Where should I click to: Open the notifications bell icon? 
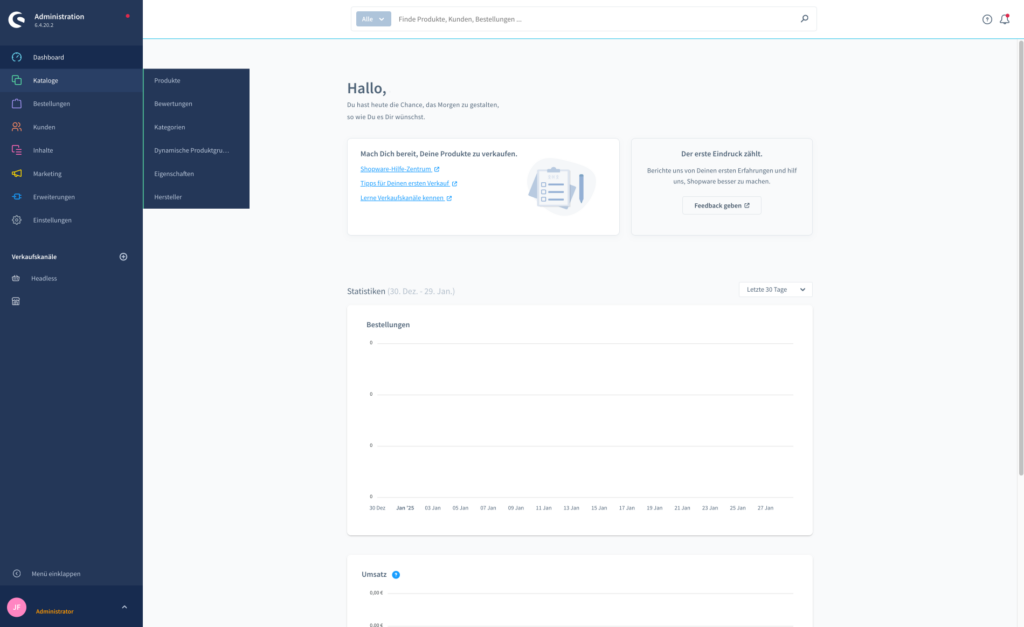click(1005, 20)
